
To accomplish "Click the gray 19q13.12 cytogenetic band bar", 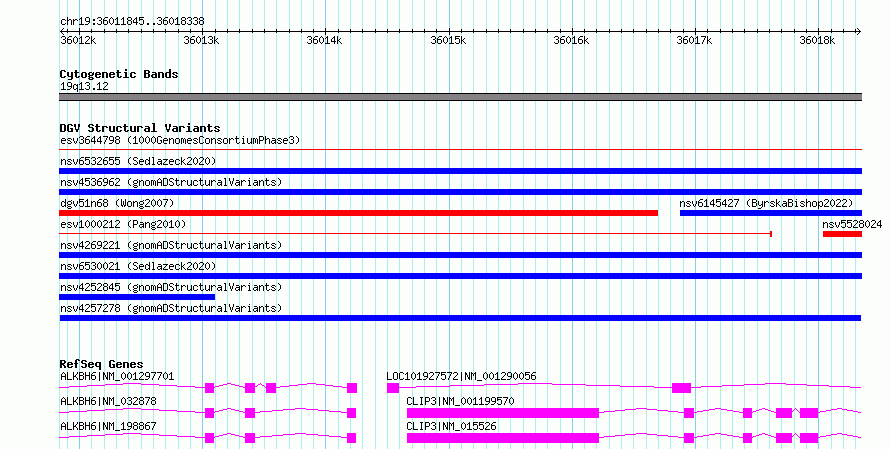I will click(460, 97).
